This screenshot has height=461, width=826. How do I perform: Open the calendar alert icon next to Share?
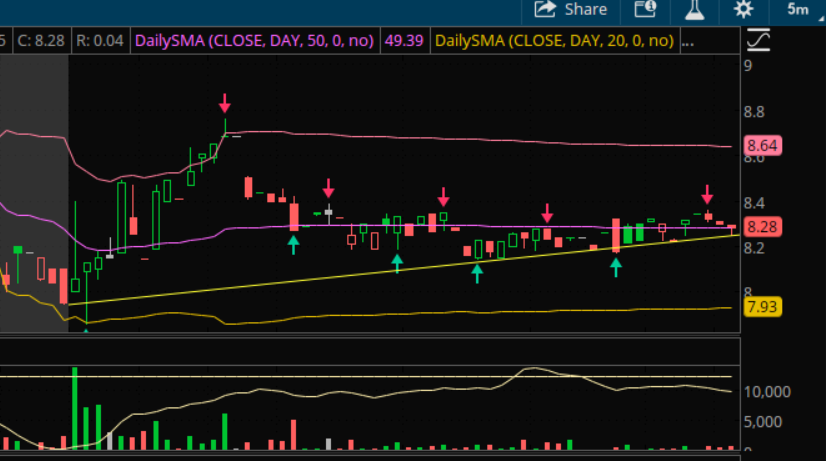click(x=645, y=9)
